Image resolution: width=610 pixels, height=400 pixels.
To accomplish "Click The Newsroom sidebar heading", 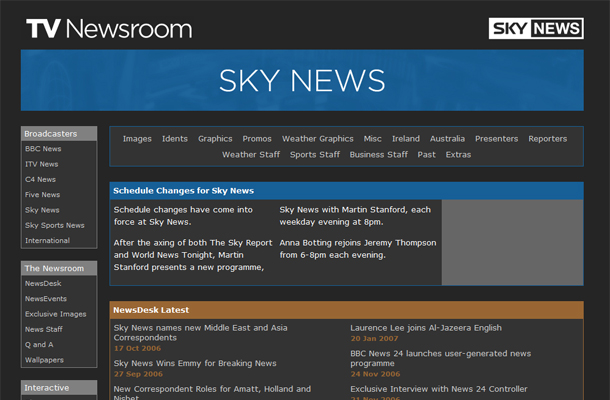I will [x=59, y=268].
